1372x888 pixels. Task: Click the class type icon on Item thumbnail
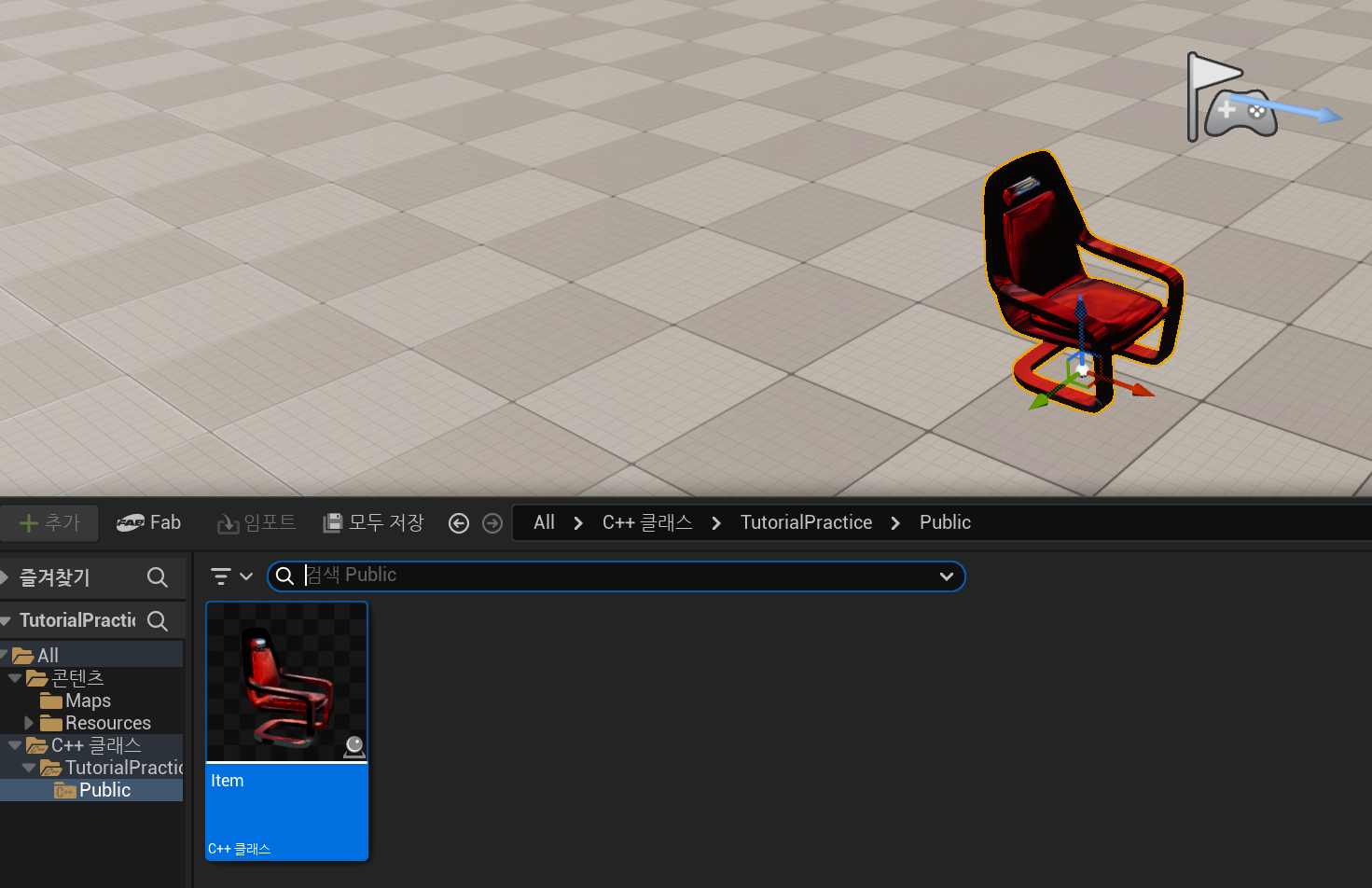click(354, 747)
